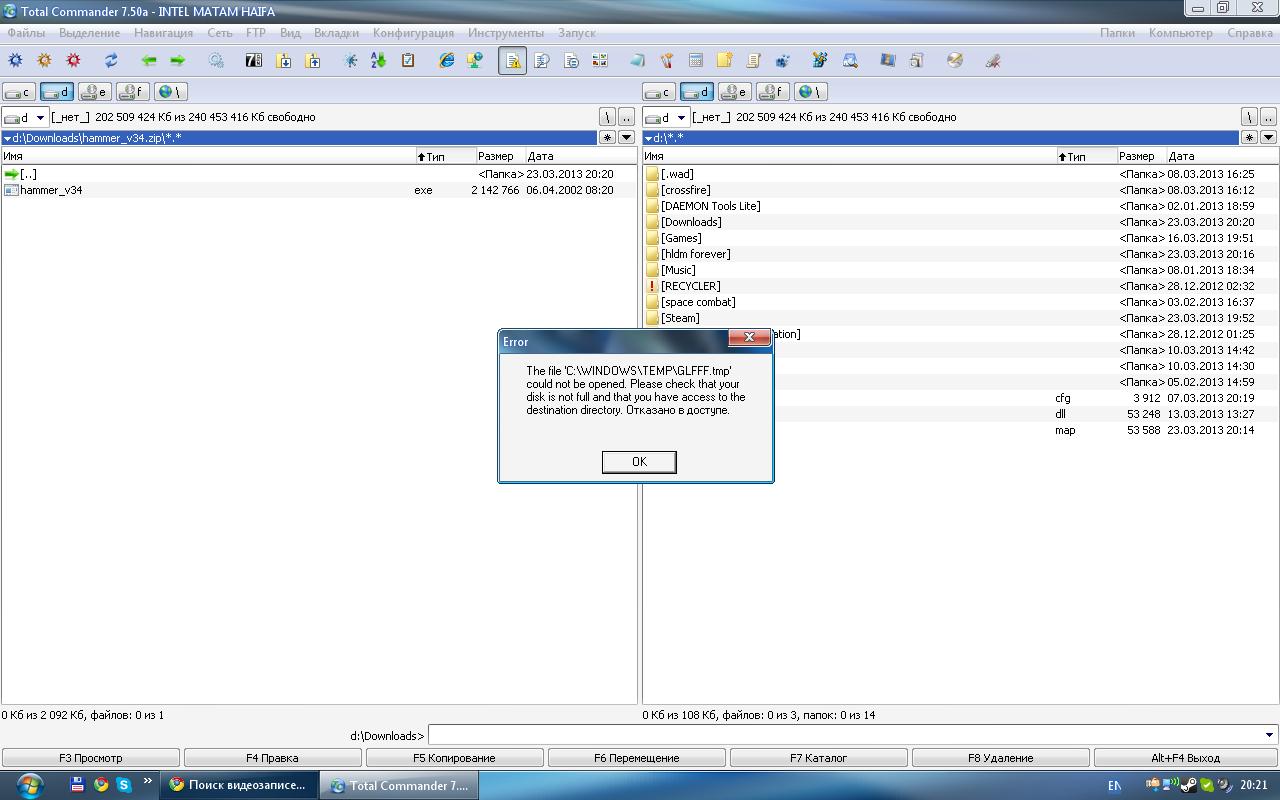Click the green back arrow in toolbar
The height and width of the screenshot is (800, 1280).
[x=149, y=61]
